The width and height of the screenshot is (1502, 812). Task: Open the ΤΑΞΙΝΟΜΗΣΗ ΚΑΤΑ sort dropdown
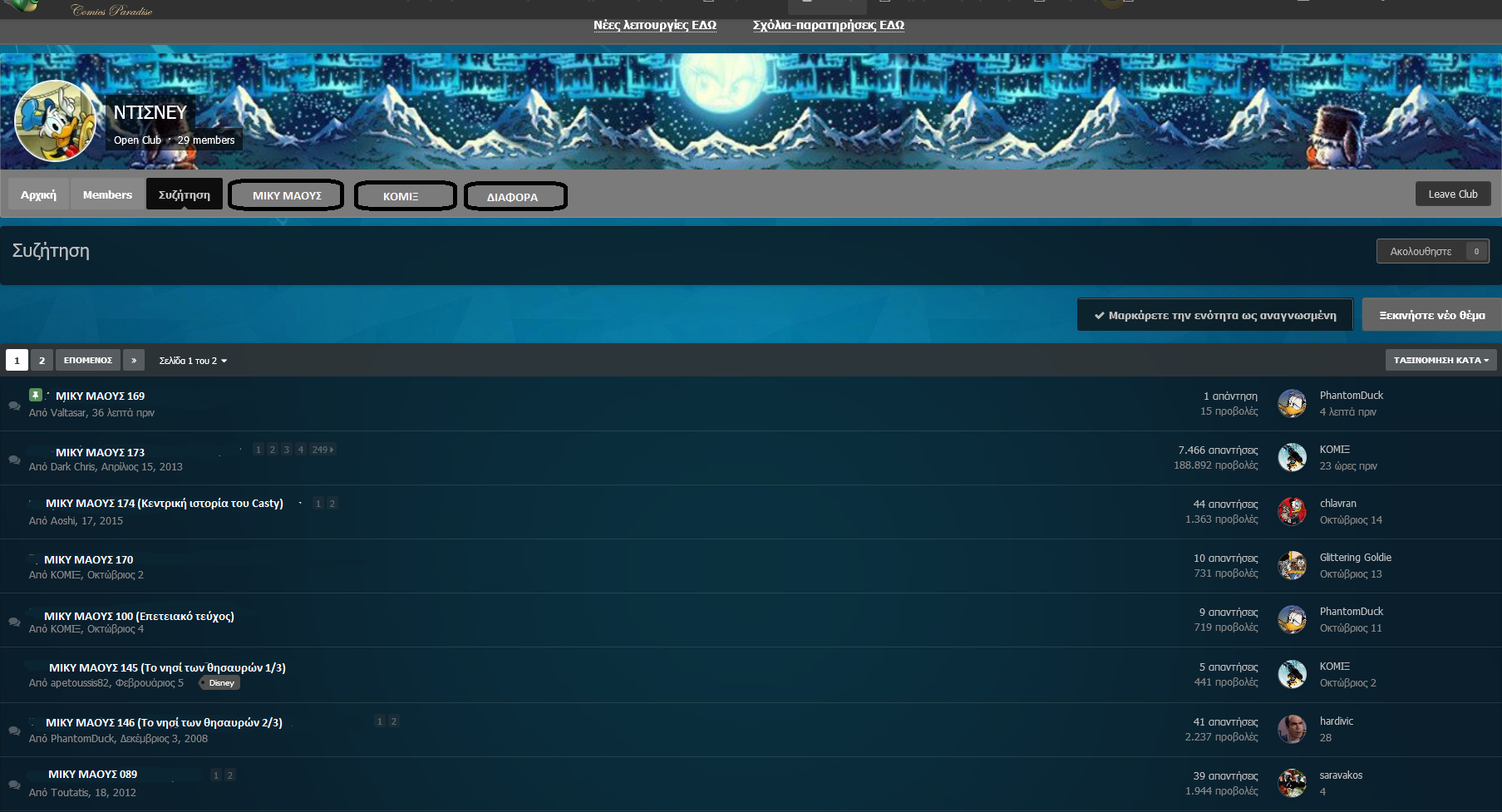[x=1441, y=360]
